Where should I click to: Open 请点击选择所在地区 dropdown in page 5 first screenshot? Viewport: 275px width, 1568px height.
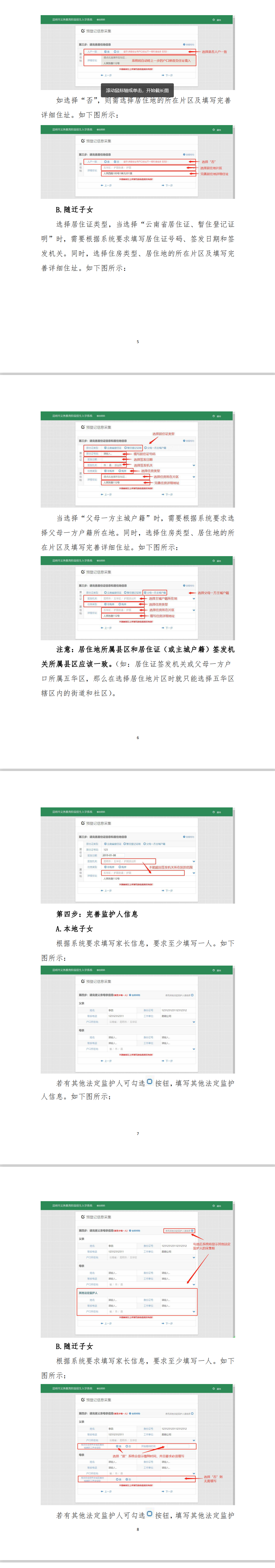(149, 57)
